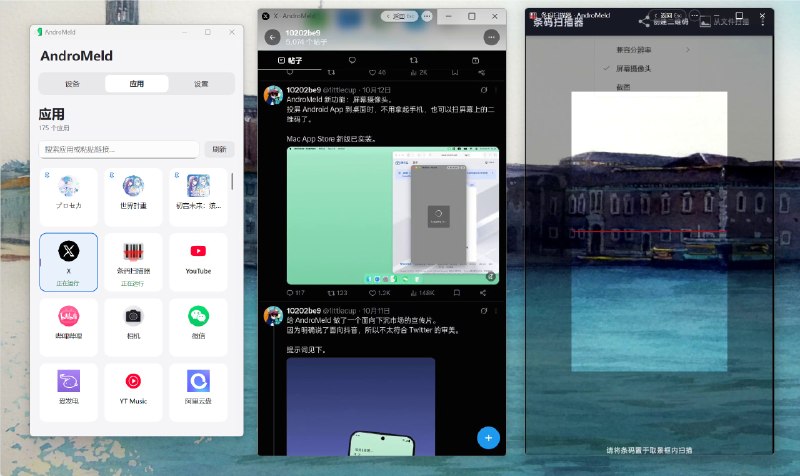Click the 10202be9 avatar on the 10月12日 post
Viewport: 800px width, 476px height.
[x=273, y=95]
